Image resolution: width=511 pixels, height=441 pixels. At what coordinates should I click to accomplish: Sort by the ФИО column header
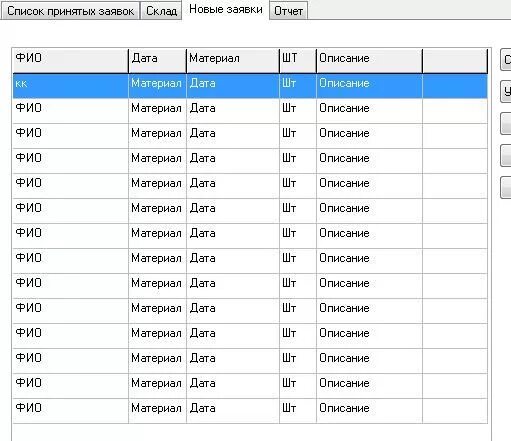click(x=70, y=61)
